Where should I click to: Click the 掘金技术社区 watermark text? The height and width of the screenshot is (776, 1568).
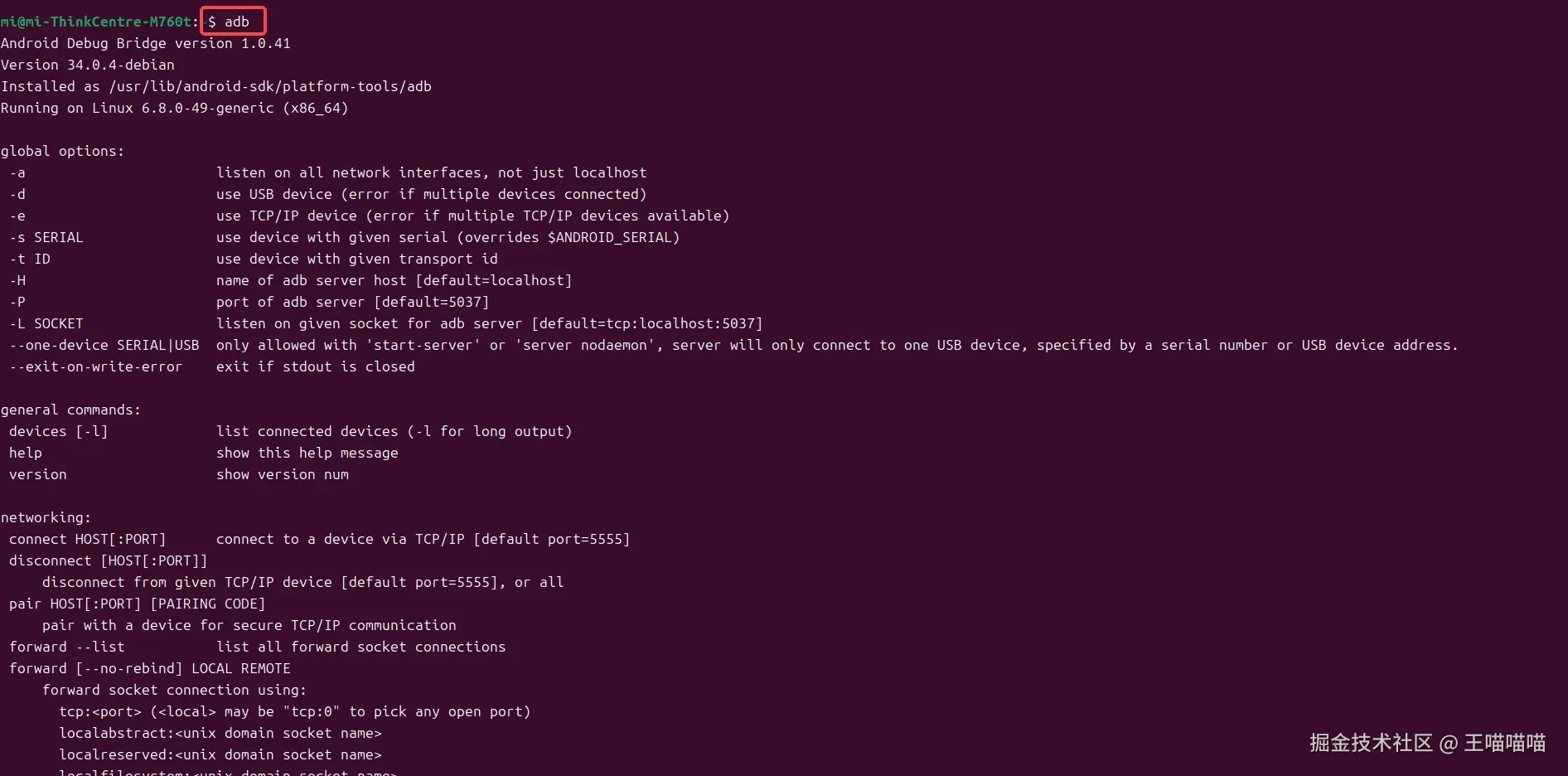coord(1371,743)
